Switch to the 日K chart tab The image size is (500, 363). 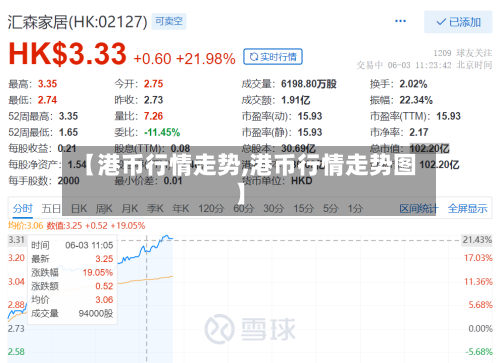click(x=79, y=209)
